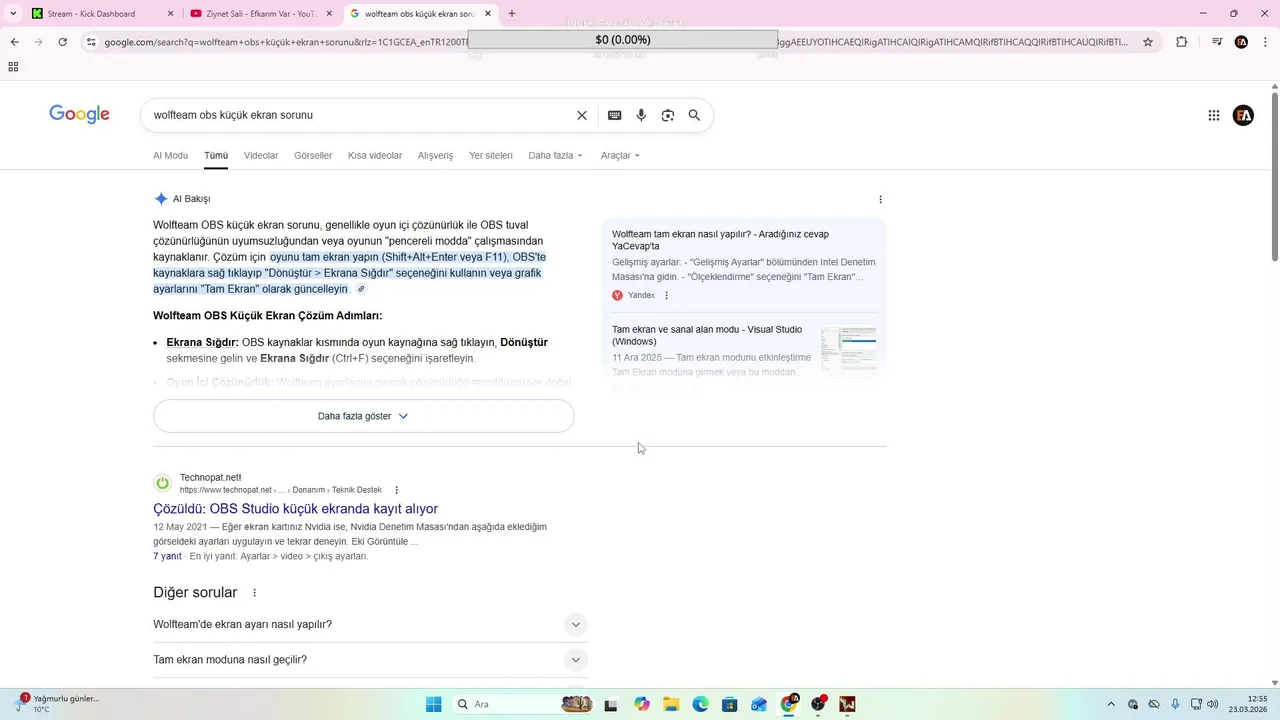The width and height of the screenshot is (1280, 720).
Task: Open 'Wolfteam tam ekran nasıl yapılır?' source
Action: pyautogui.click(x=720, y=240)
